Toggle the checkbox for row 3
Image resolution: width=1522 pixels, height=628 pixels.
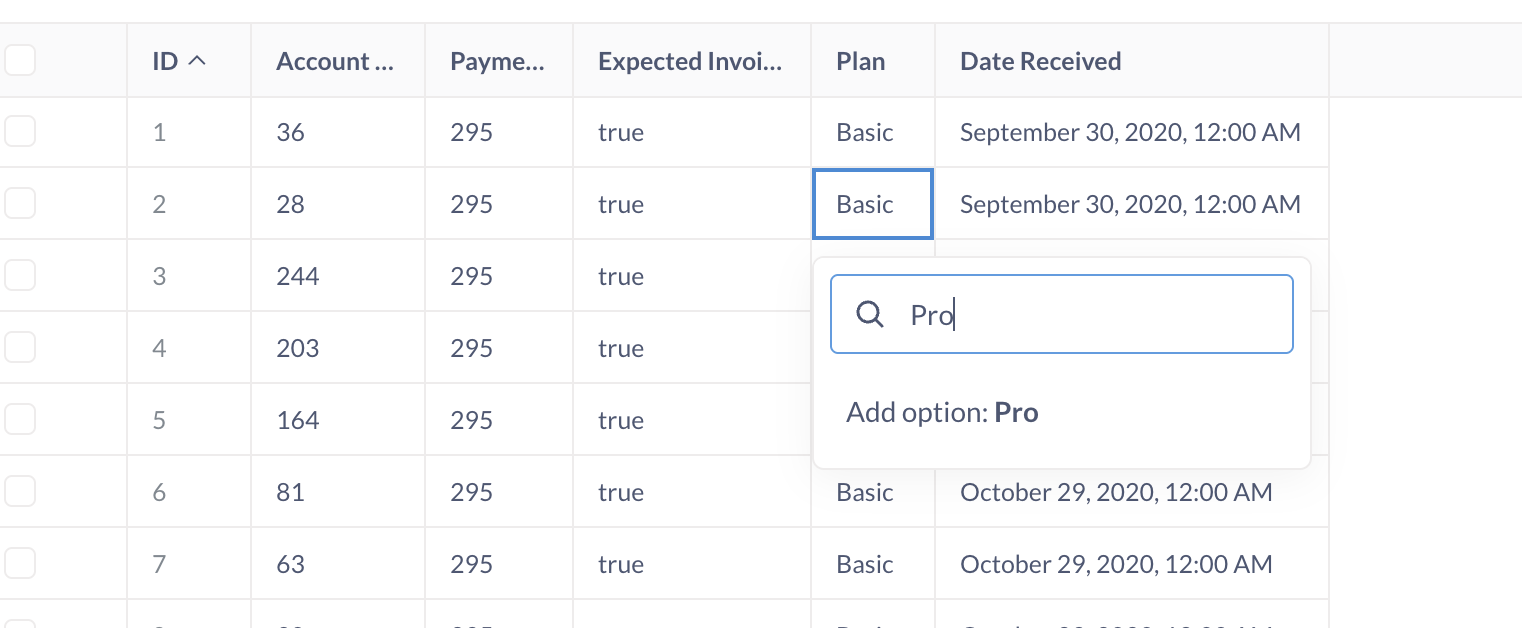pos(20,275)
